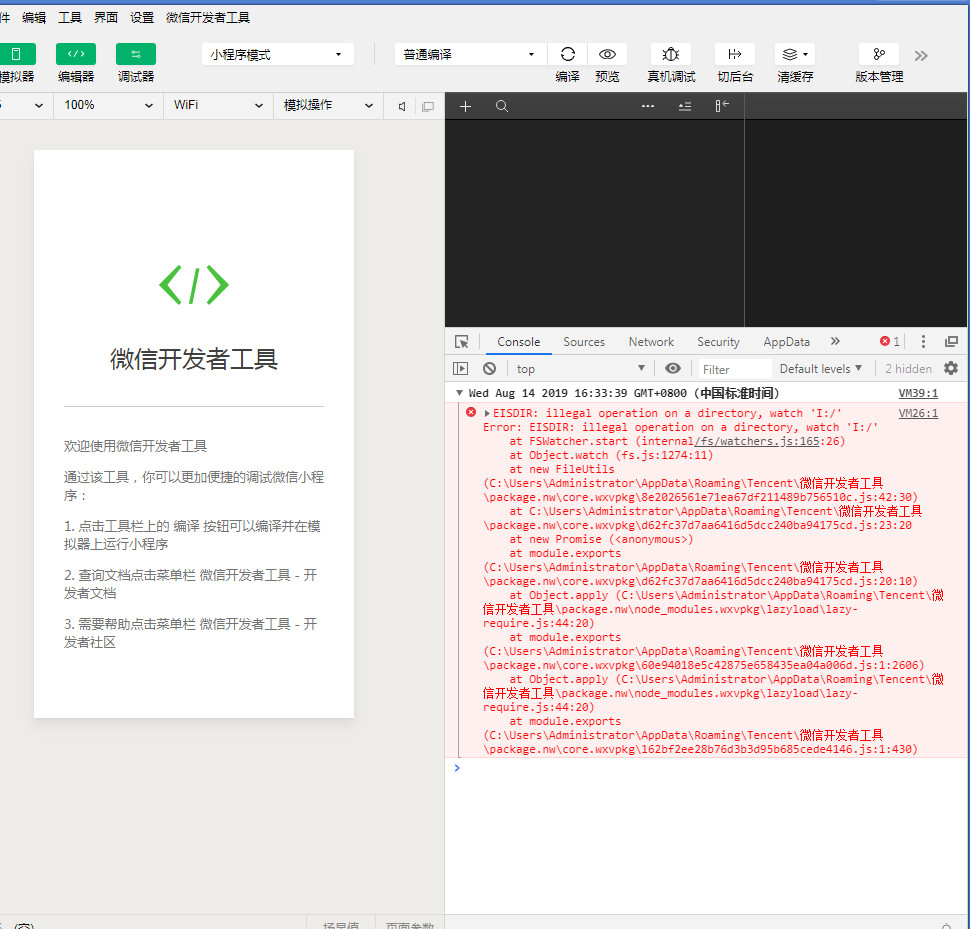The width and height of the screenshot is (970, 929).
Task: Mute the simulator sound
Action: pos(402,106)
